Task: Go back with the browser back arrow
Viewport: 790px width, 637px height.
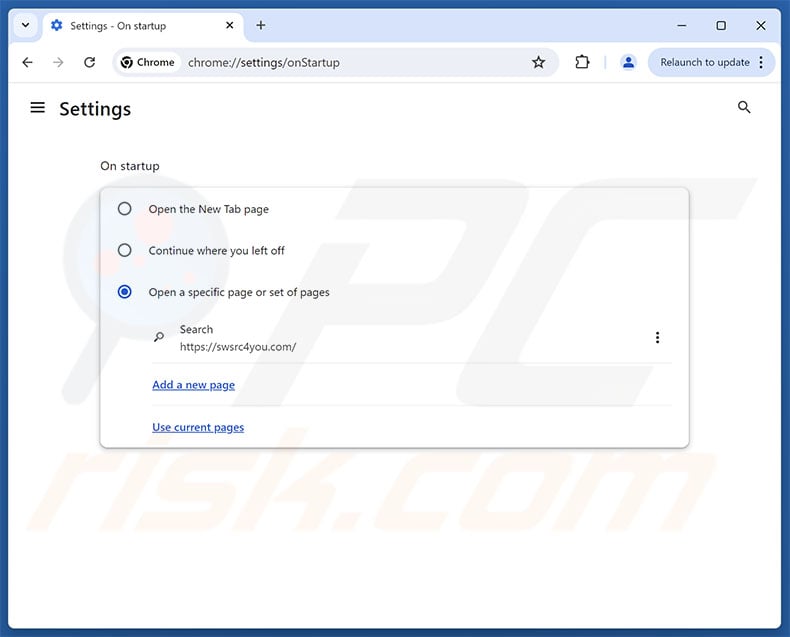Action: pos(27,62)
